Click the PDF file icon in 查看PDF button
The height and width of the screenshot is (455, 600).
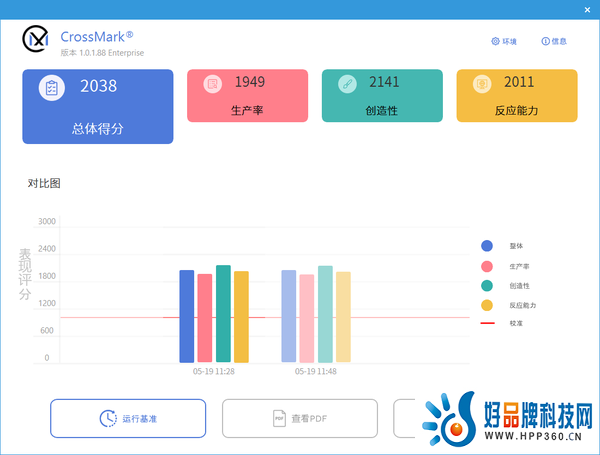click(x=279, y=418)
